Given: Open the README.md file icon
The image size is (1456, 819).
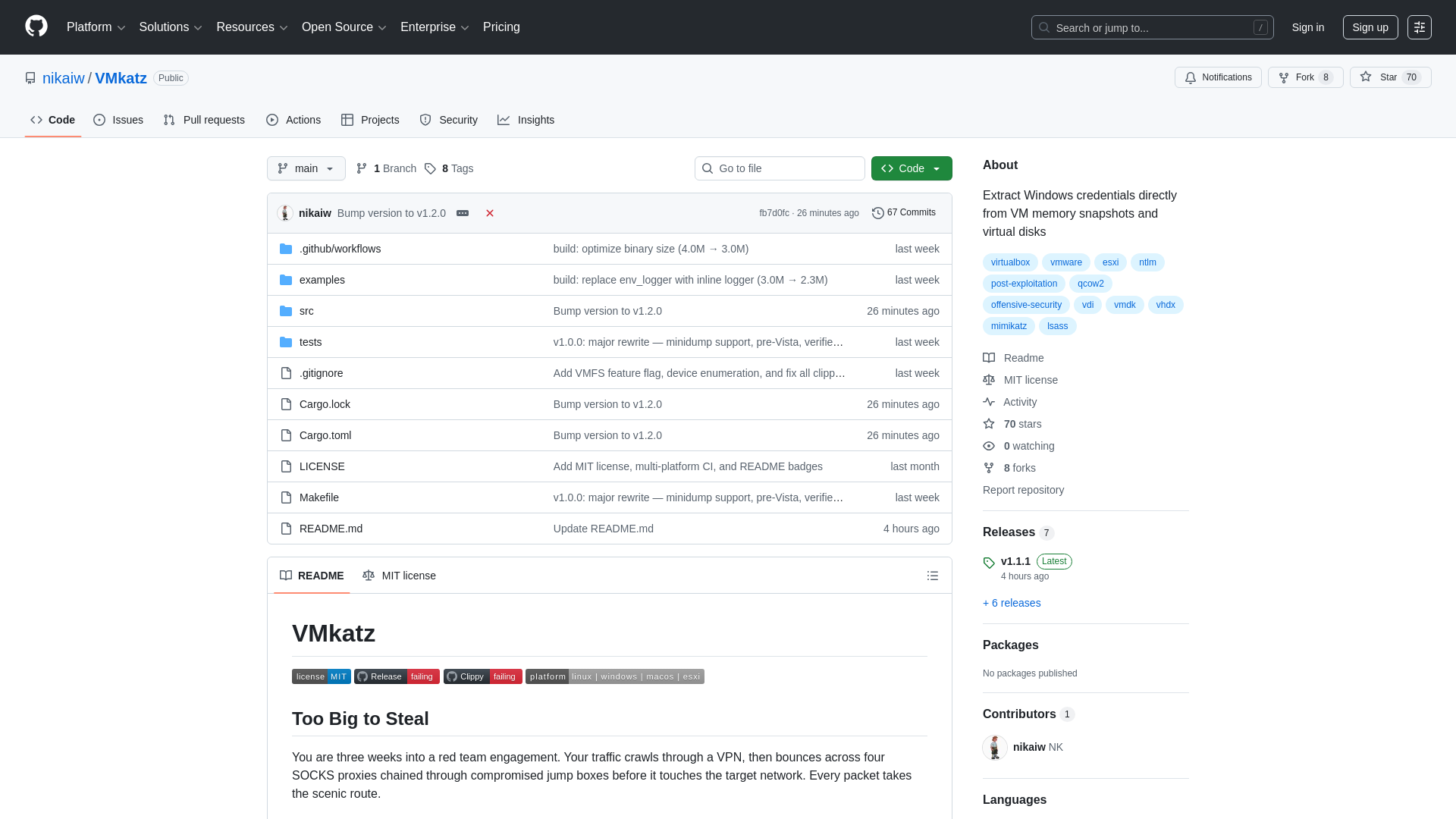Looking at the screenshot, I should pos(286,529).
